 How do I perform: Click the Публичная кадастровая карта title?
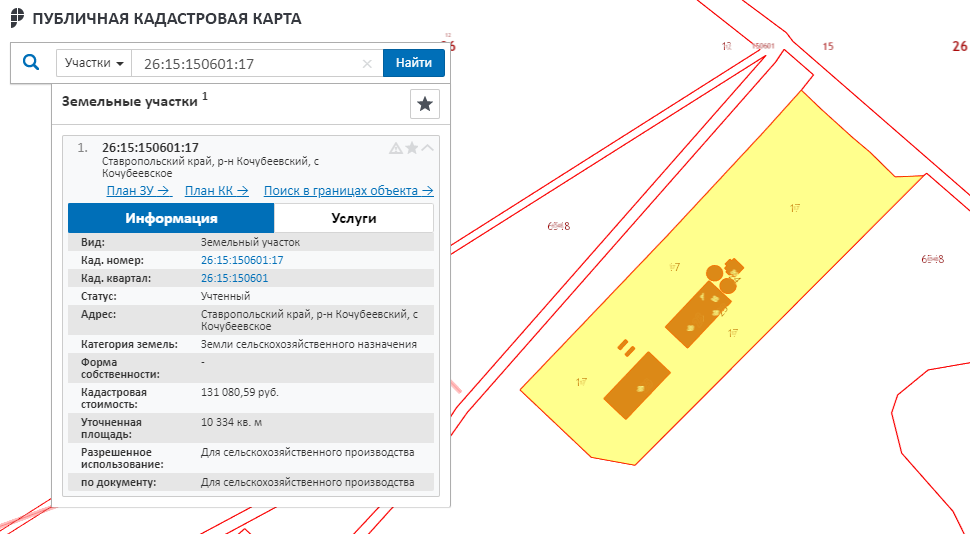point(167,19)
